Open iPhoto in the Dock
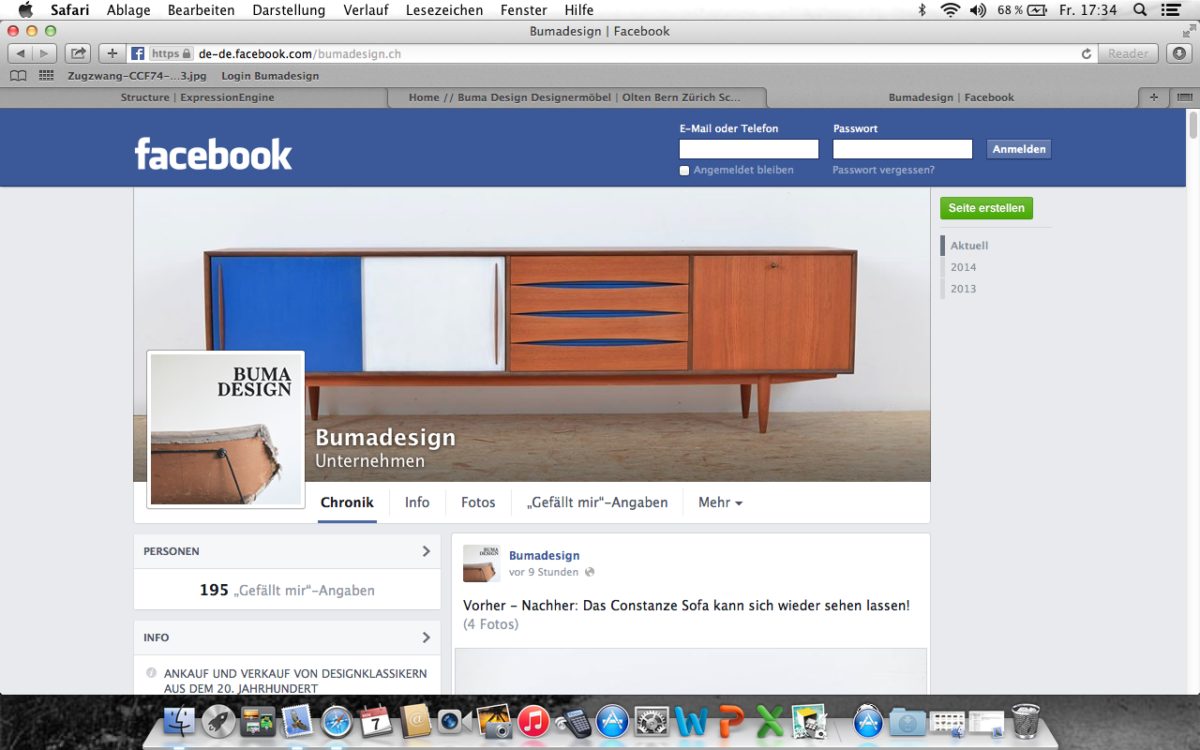This screenshot has width=1200, height=750. pyautogui.click(x=494, y=720)
